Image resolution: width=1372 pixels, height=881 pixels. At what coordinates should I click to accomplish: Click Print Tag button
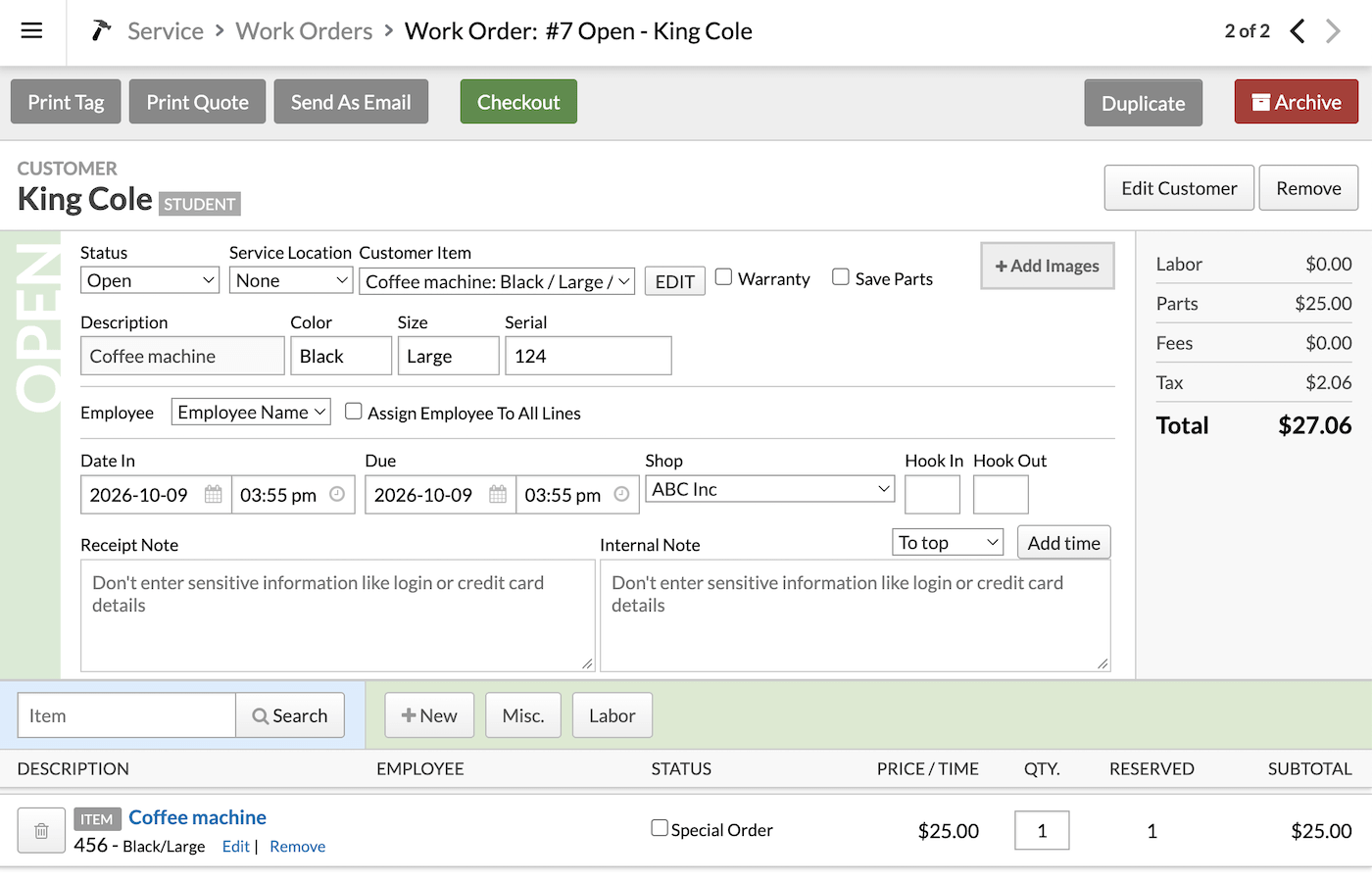66,102
